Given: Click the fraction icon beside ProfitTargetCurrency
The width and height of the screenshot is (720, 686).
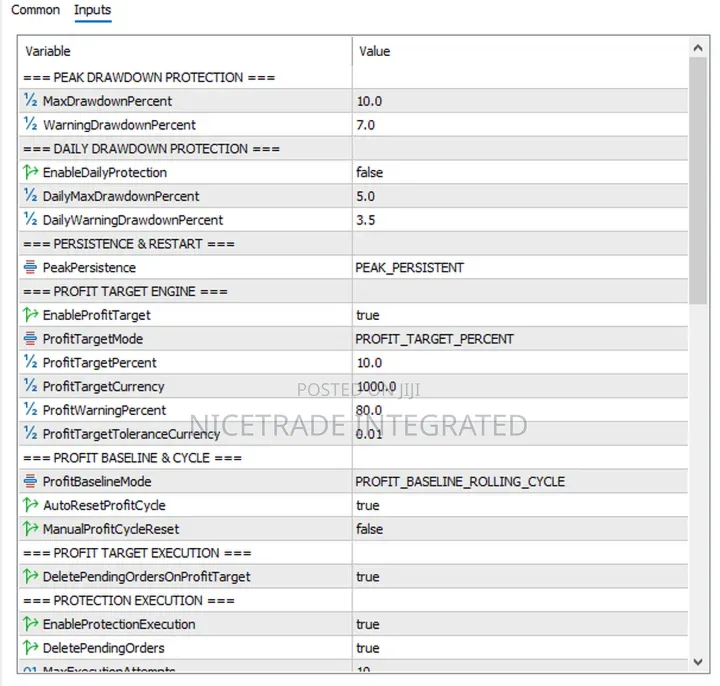Looking at the screenshot, I should (x=30, y=386).
